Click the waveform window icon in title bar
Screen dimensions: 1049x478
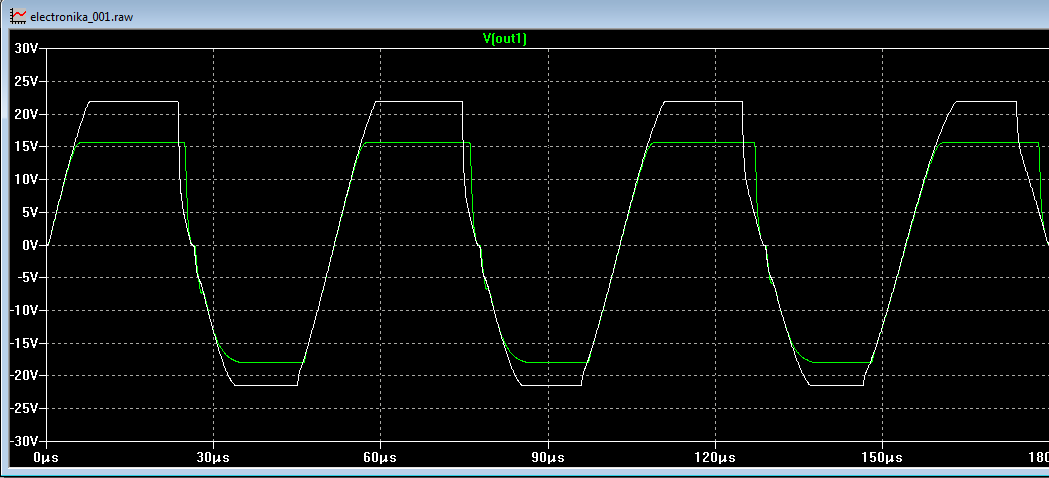19,15
